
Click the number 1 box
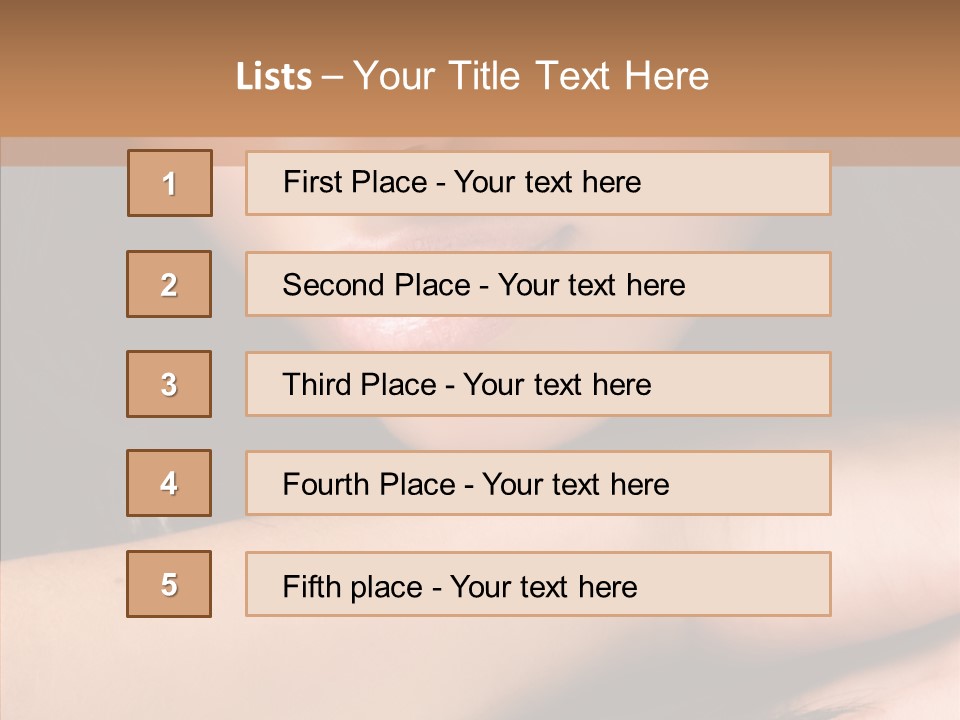[170, 183]
